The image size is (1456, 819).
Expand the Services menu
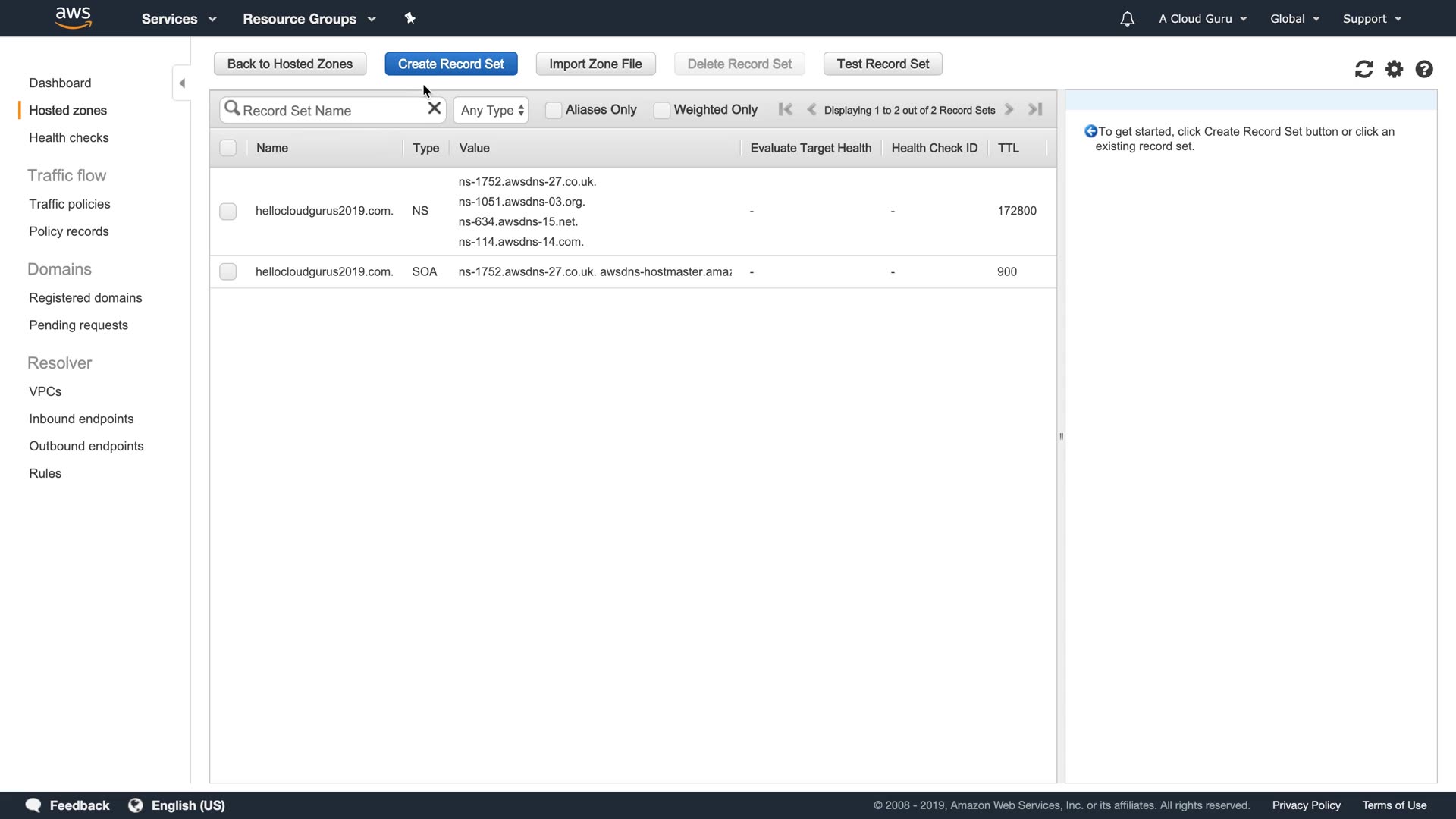[x=178, y=19]
